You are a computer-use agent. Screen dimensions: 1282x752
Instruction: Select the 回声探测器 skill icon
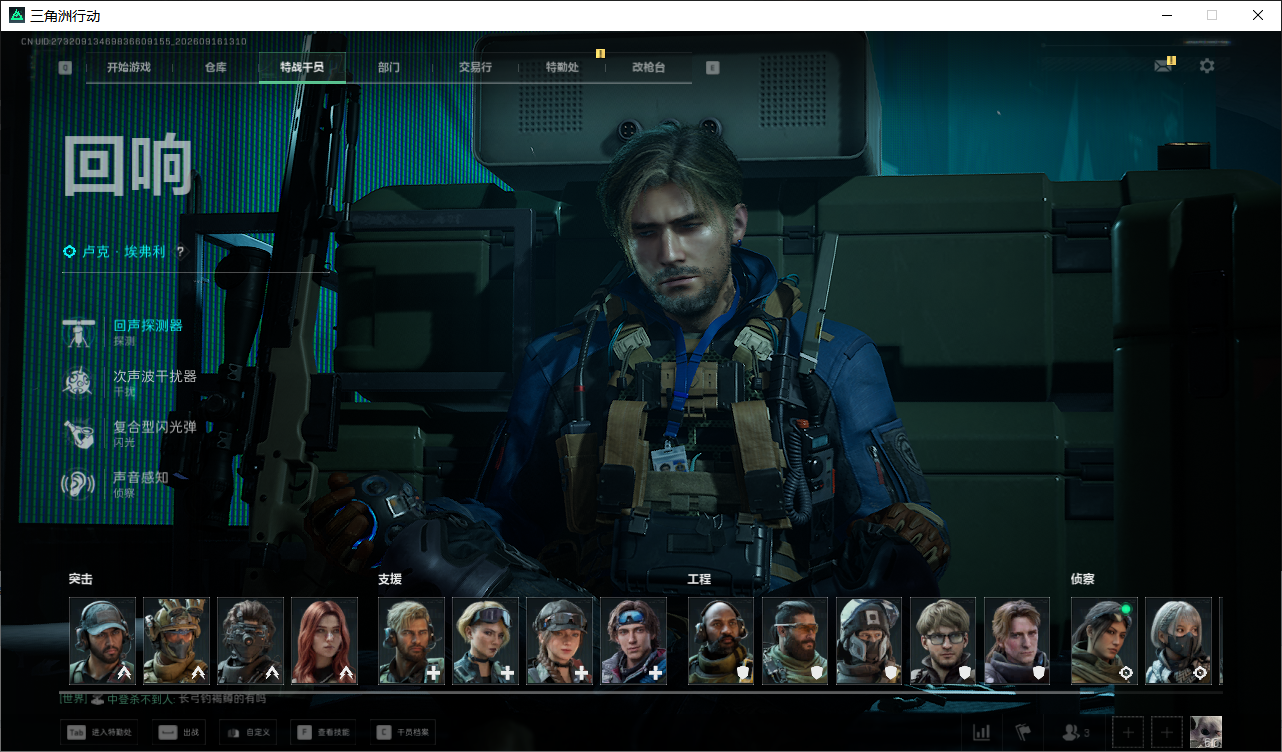[x=79, y=333]
